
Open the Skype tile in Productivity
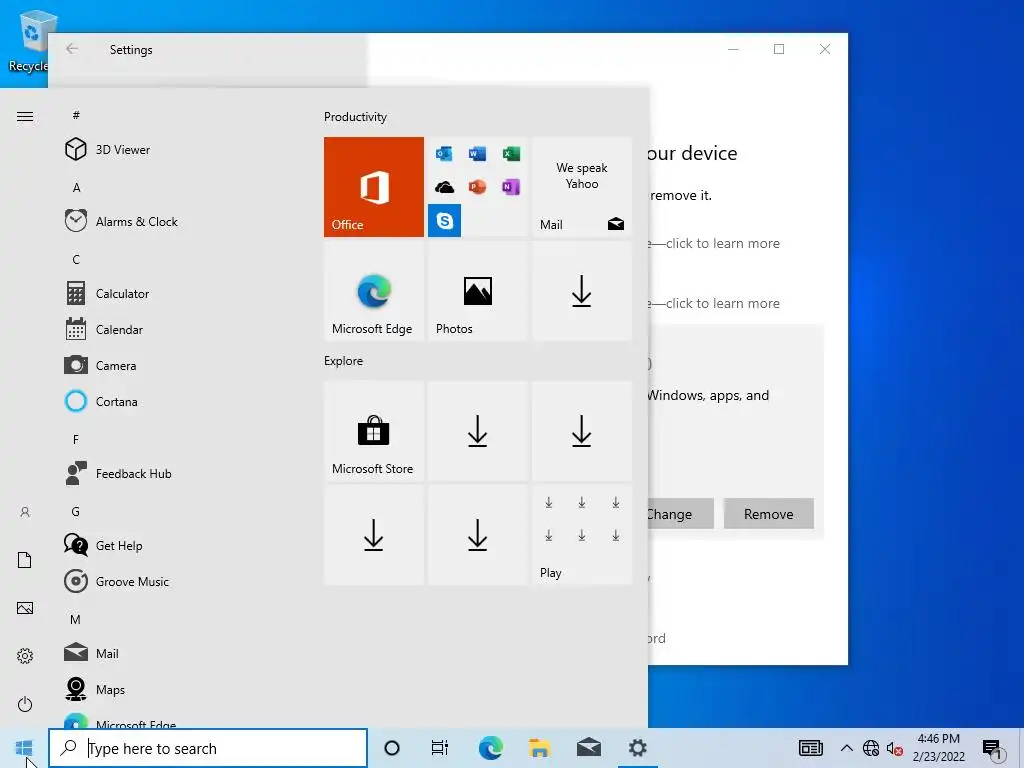pyautogui.click(x=444, y=220)
